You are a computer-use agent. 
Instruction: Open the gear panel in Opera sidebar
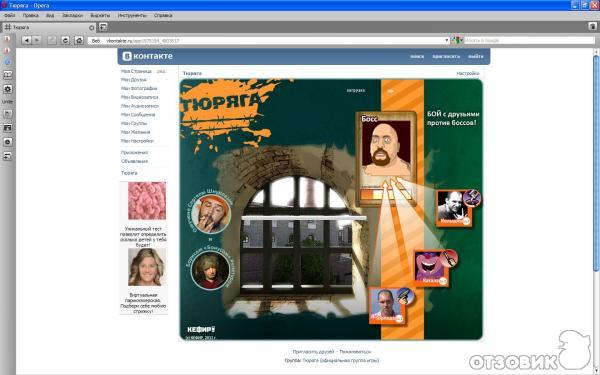tap(8, 89)
